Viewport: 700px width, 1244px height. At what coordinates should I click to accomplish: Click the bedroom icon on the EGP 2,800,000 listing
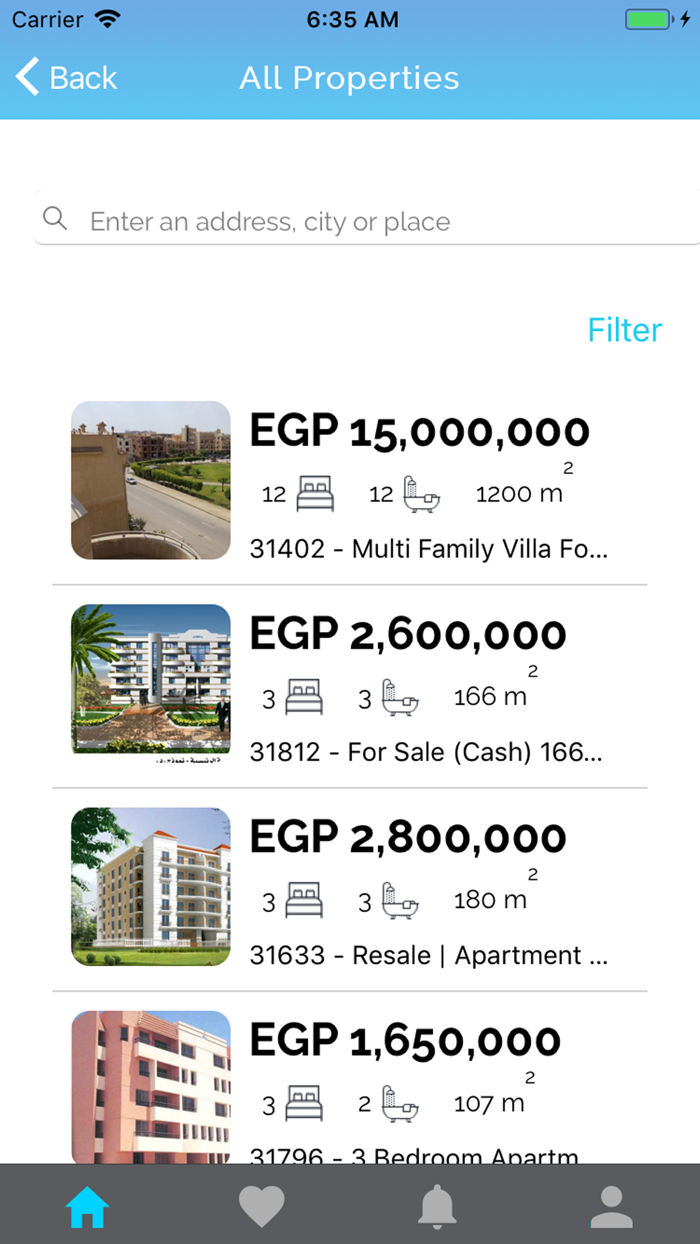[307, 899]
